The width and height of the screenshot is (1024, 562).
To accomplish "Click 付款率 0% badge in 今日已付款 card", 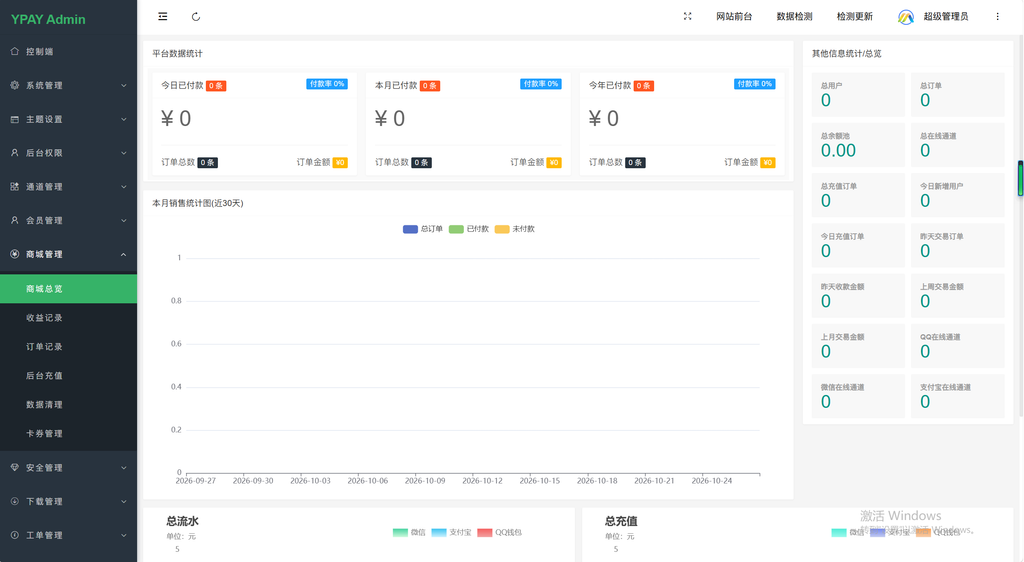I will coord(327,84).
